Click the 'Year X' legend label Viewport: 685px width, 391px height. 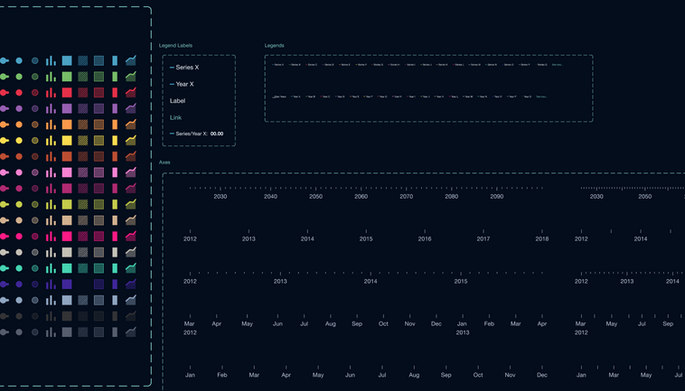coord(182,84)
